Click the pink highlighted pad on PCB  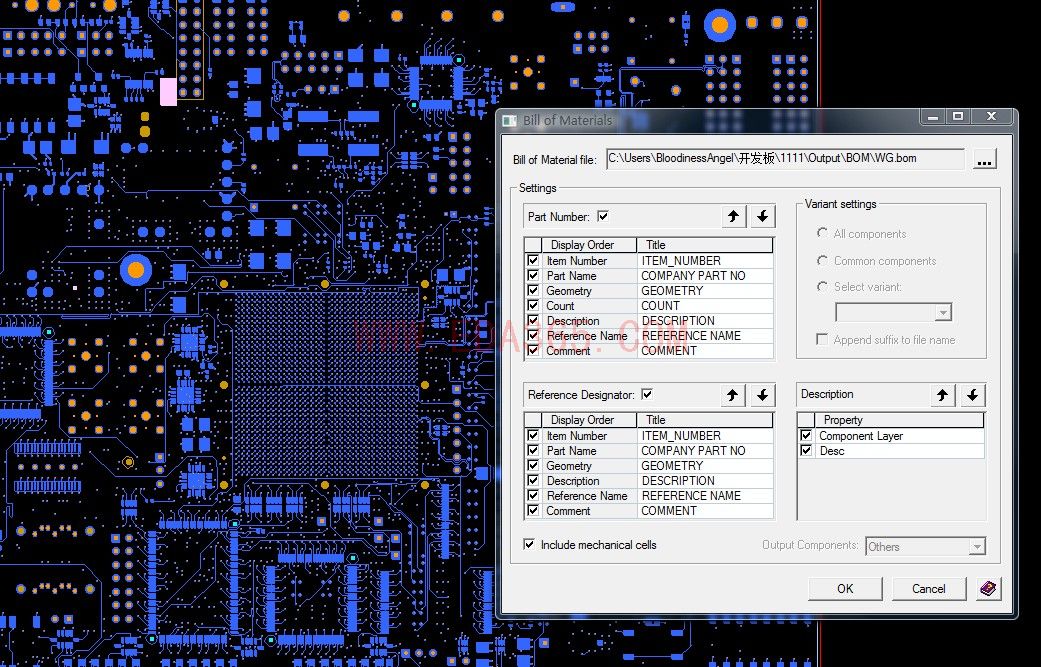(168, 92)
